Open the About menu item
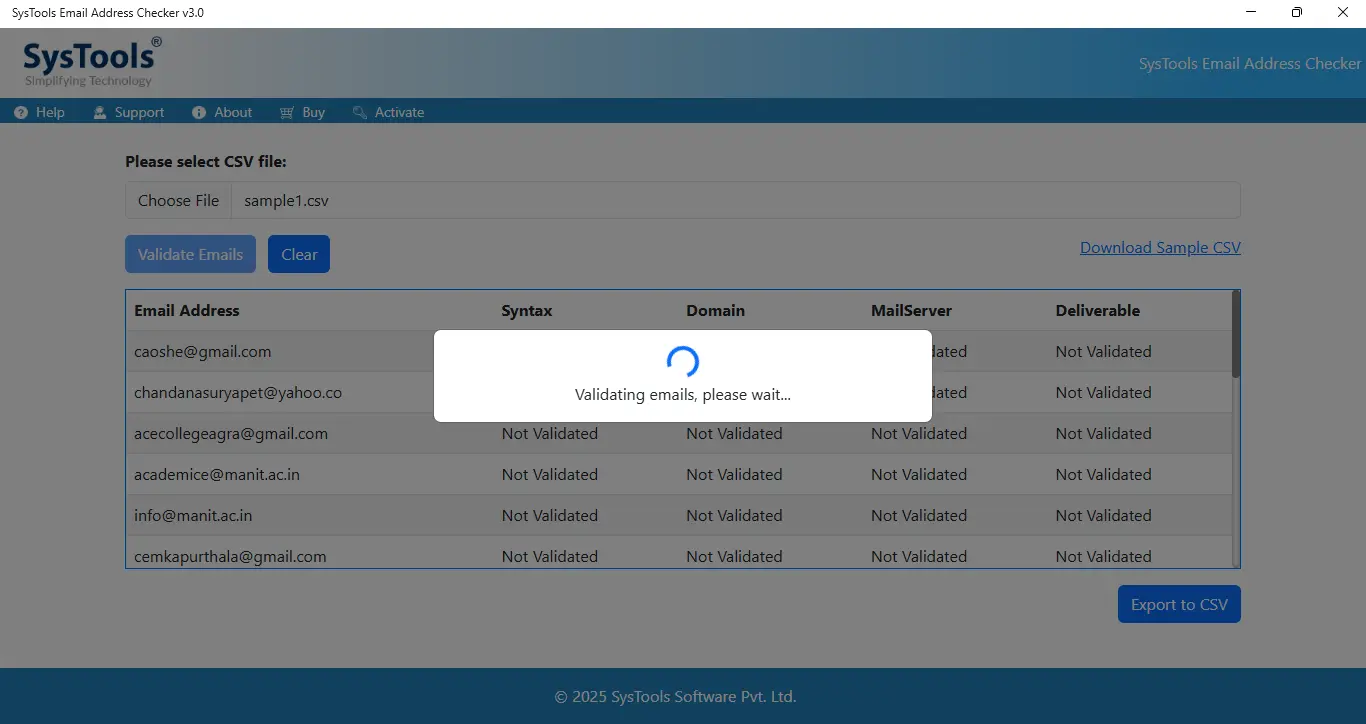The width and height of the screenshot is (1366, 724). pyautogui.click(x=222, y=113)
